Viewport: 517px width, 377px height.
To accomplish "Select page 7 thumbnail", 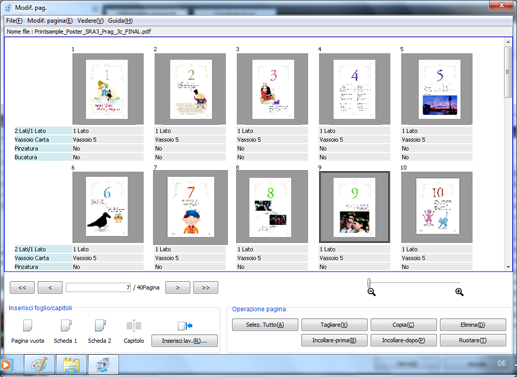I will (190, 207).
